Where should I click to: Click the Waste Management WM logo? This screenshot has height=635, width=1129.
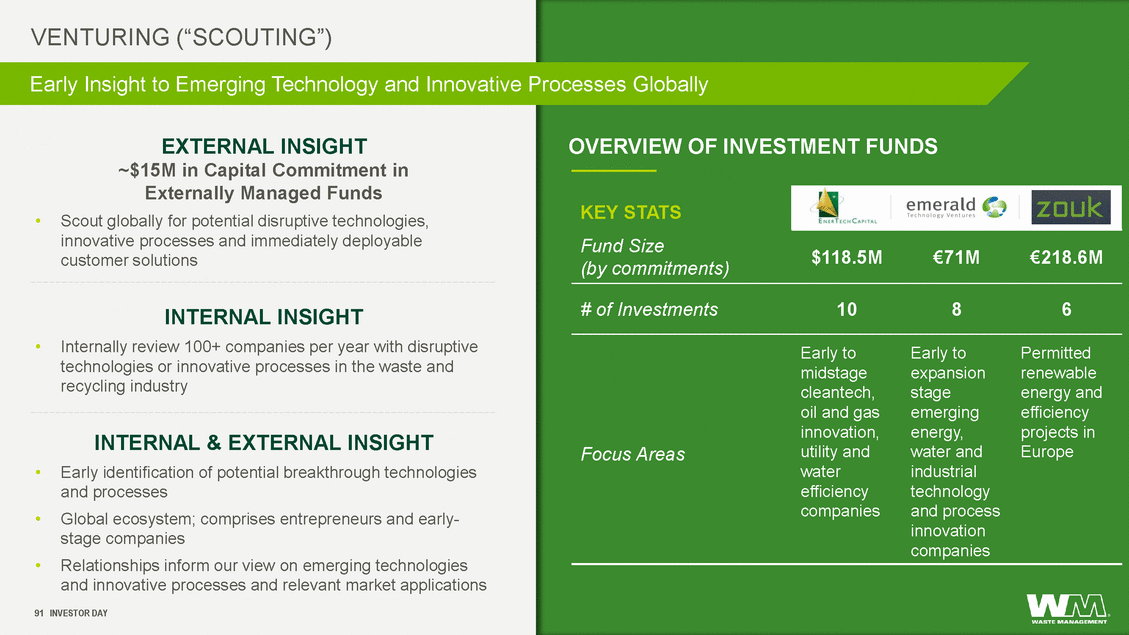tap(1068, 608)
